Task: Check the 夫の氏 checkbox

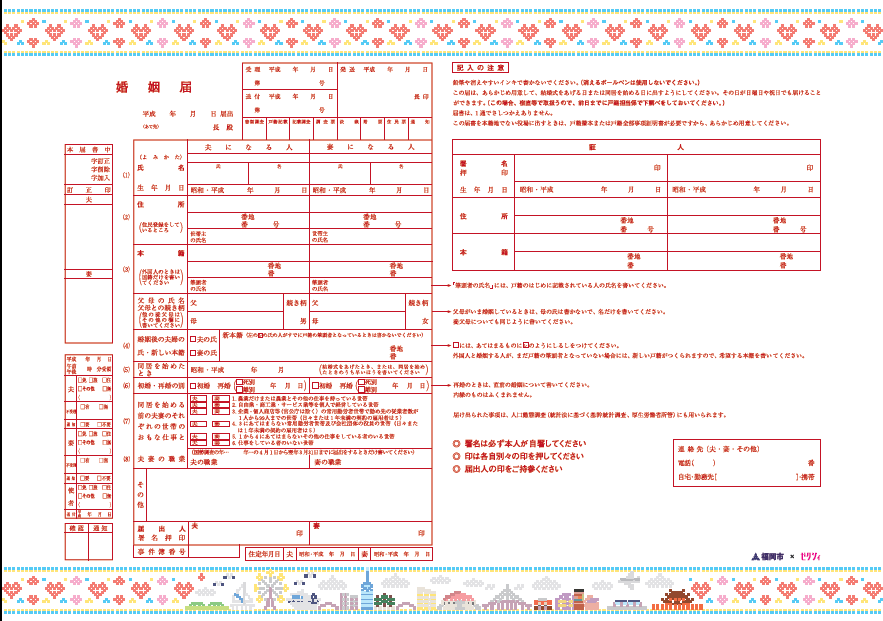Action: [194, 340]
